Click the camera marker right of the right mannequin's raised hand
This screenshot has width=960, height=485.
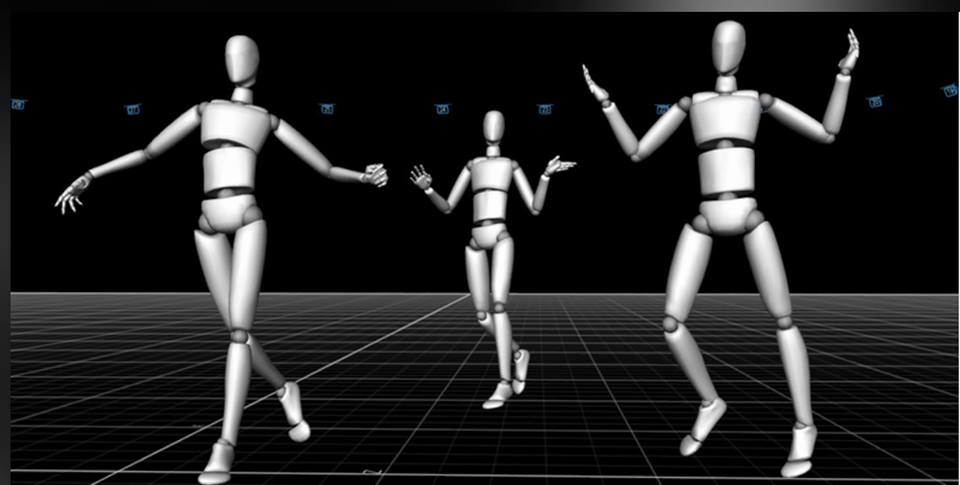click(x=875, y=101)
